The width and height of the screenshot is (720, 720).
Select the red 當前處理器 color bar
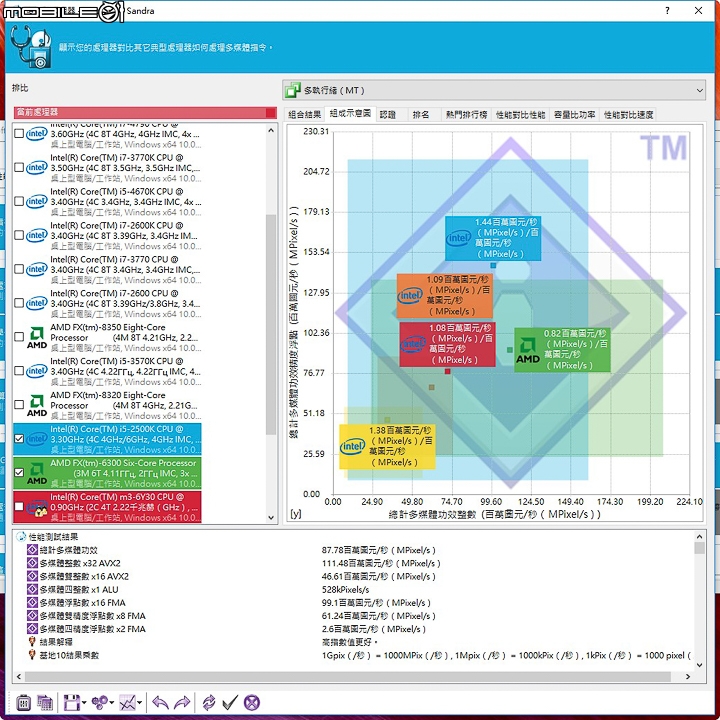(x=145, y=112)
